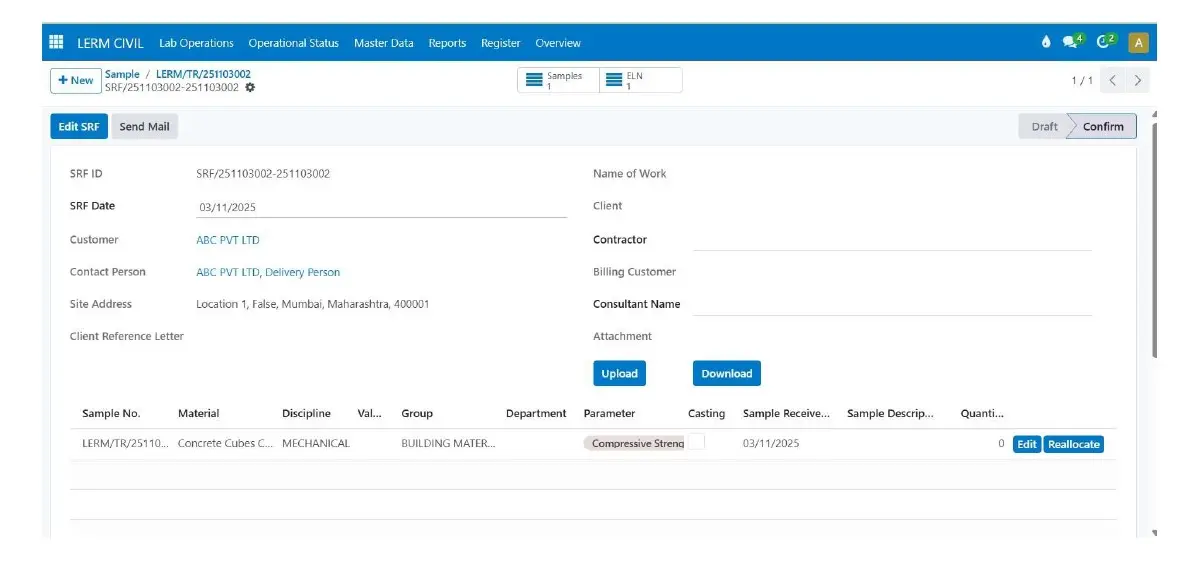Click the gear icon beside SRF record name
The image size is (1189, 567).
point(250,88)
